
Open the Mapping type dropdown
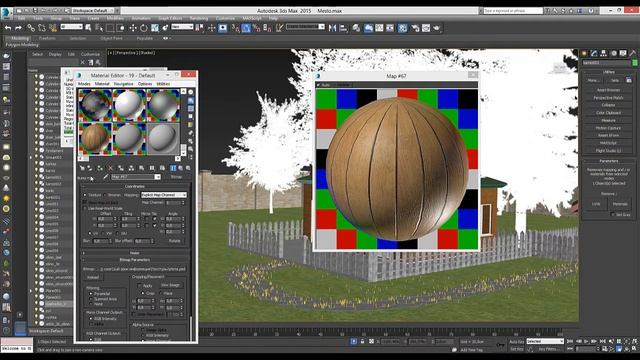pos(164,195)
